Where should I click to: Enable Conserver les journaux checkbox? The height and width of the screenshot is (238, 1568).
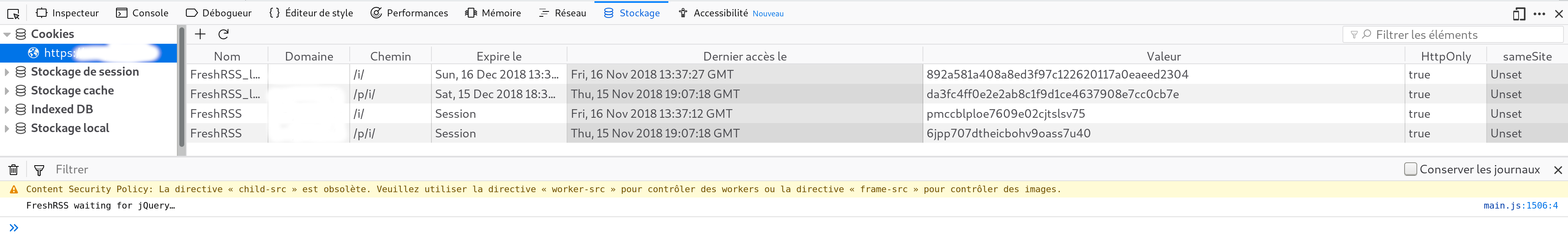point(1410,168)
